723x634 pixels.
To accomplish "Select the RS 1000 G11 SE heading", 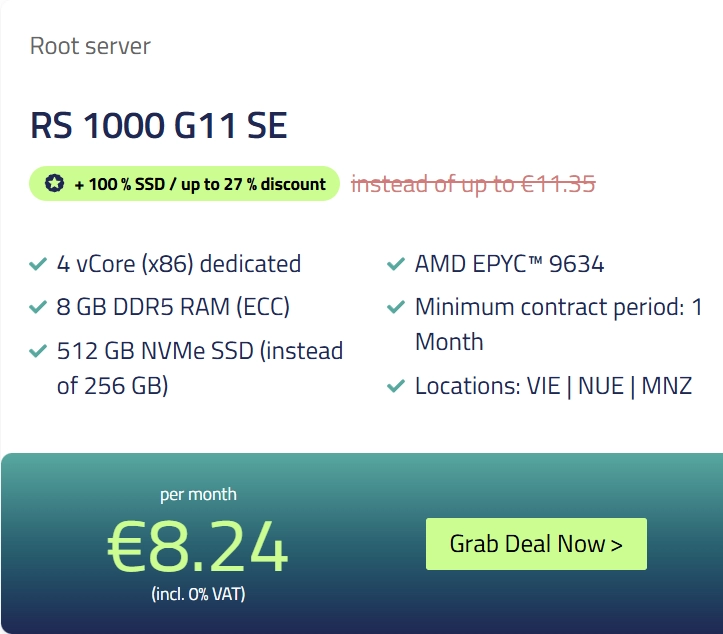I will (x=159, y=125).
